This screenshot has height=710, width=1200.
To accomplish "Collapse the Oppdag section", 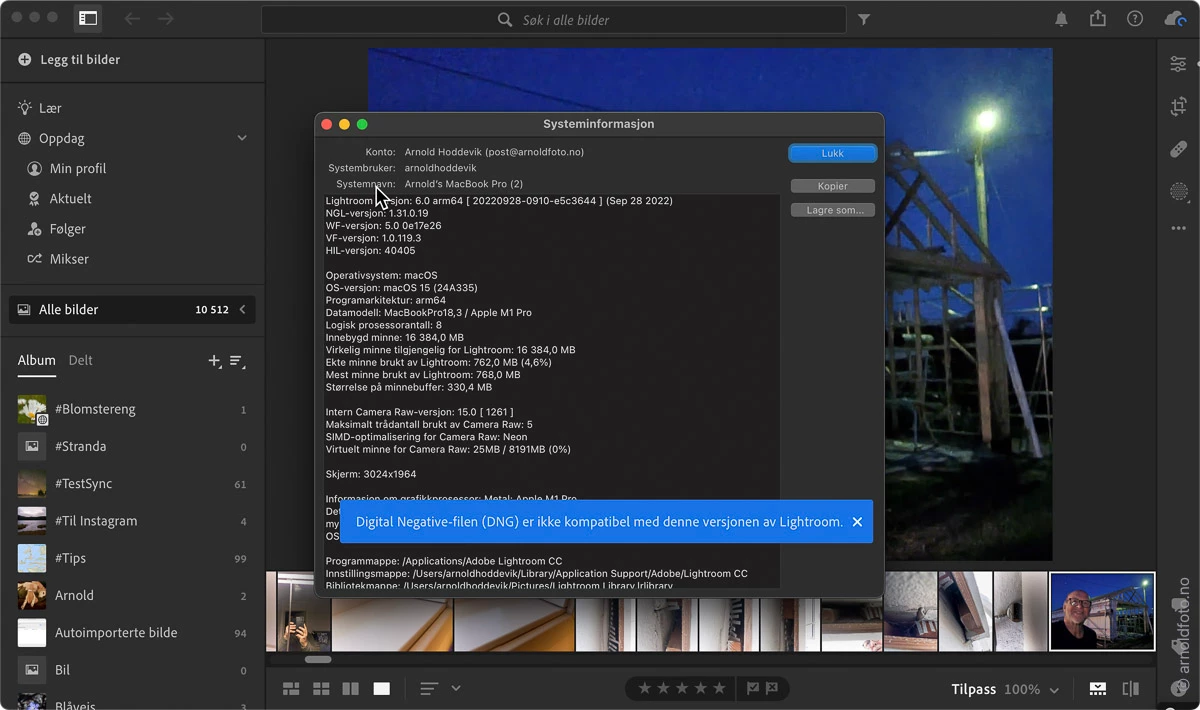I will (242, 138).
